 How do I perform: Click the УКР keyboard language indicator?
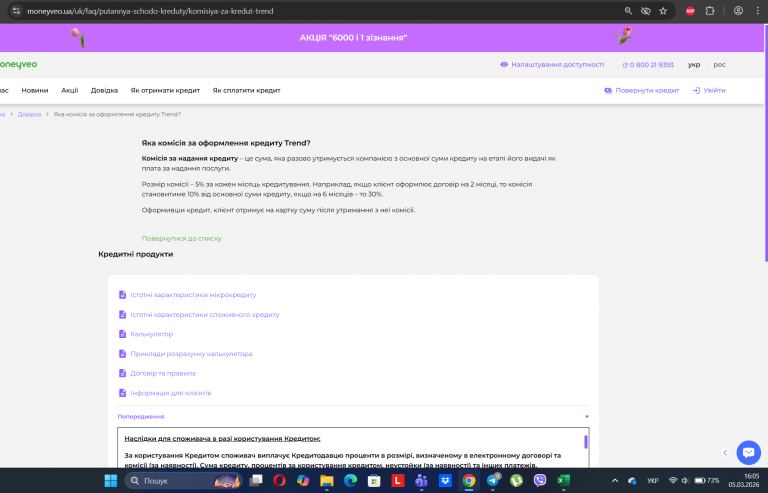[652, 481]
